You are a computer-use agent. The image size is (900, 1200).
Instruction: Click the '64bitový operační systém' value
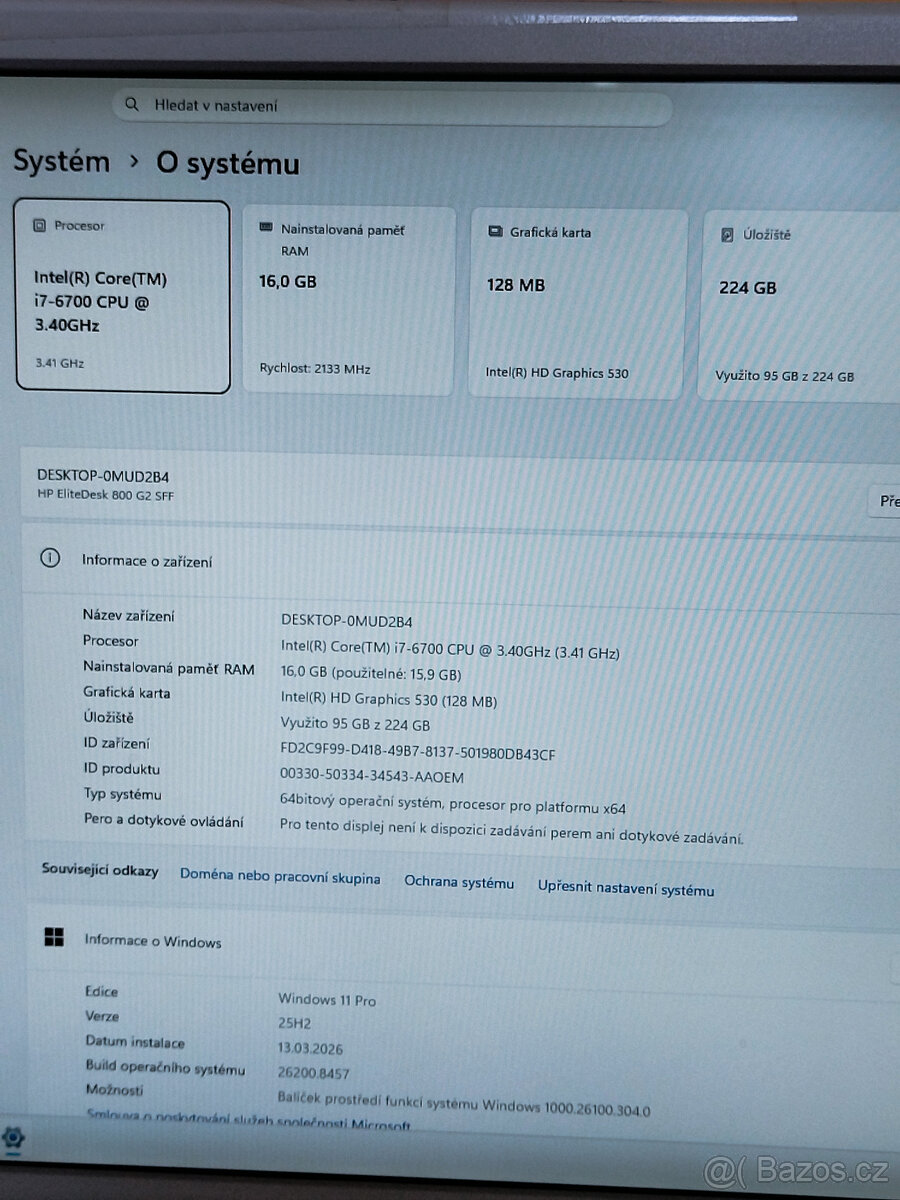[x=453, y=804]
